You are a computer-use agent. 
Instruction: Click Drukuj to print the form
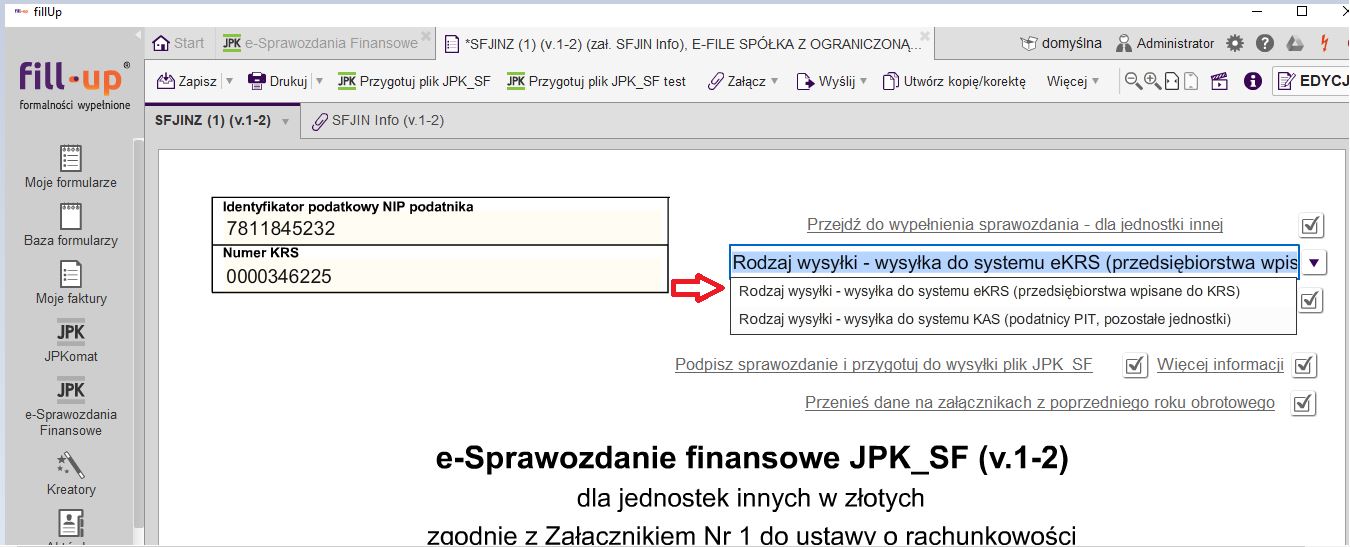coord(278,81)
